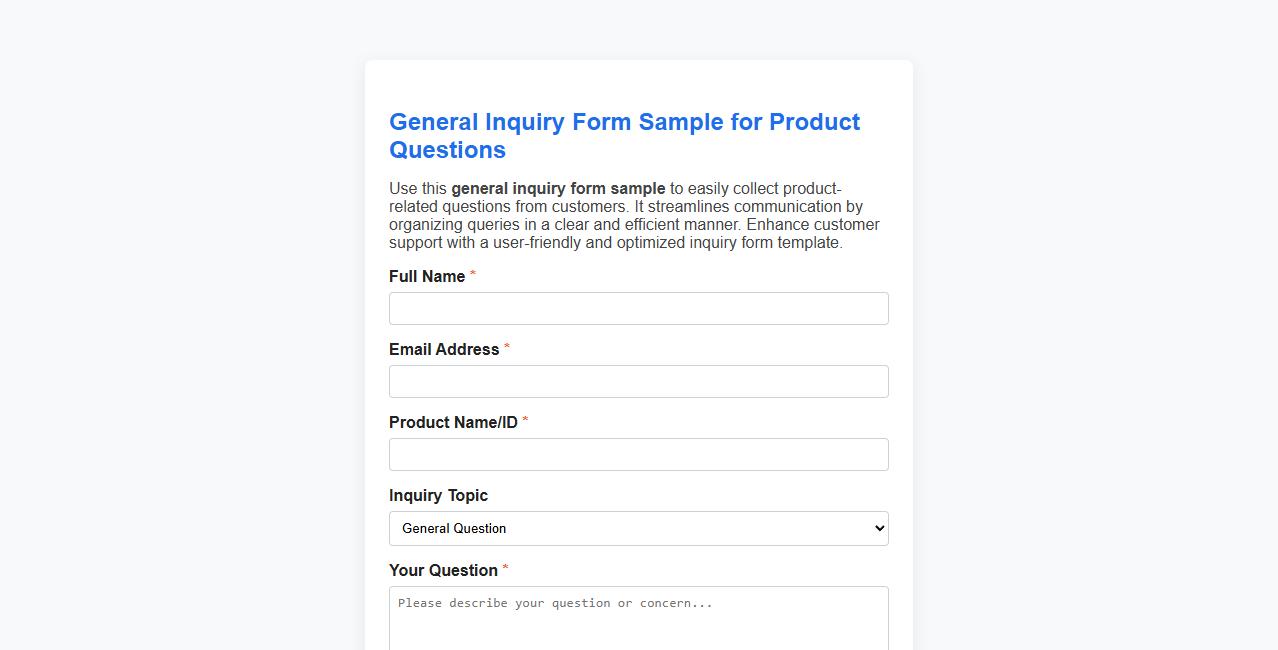Click the Email Address input field
1278x650 pixels.
[638, 381]
